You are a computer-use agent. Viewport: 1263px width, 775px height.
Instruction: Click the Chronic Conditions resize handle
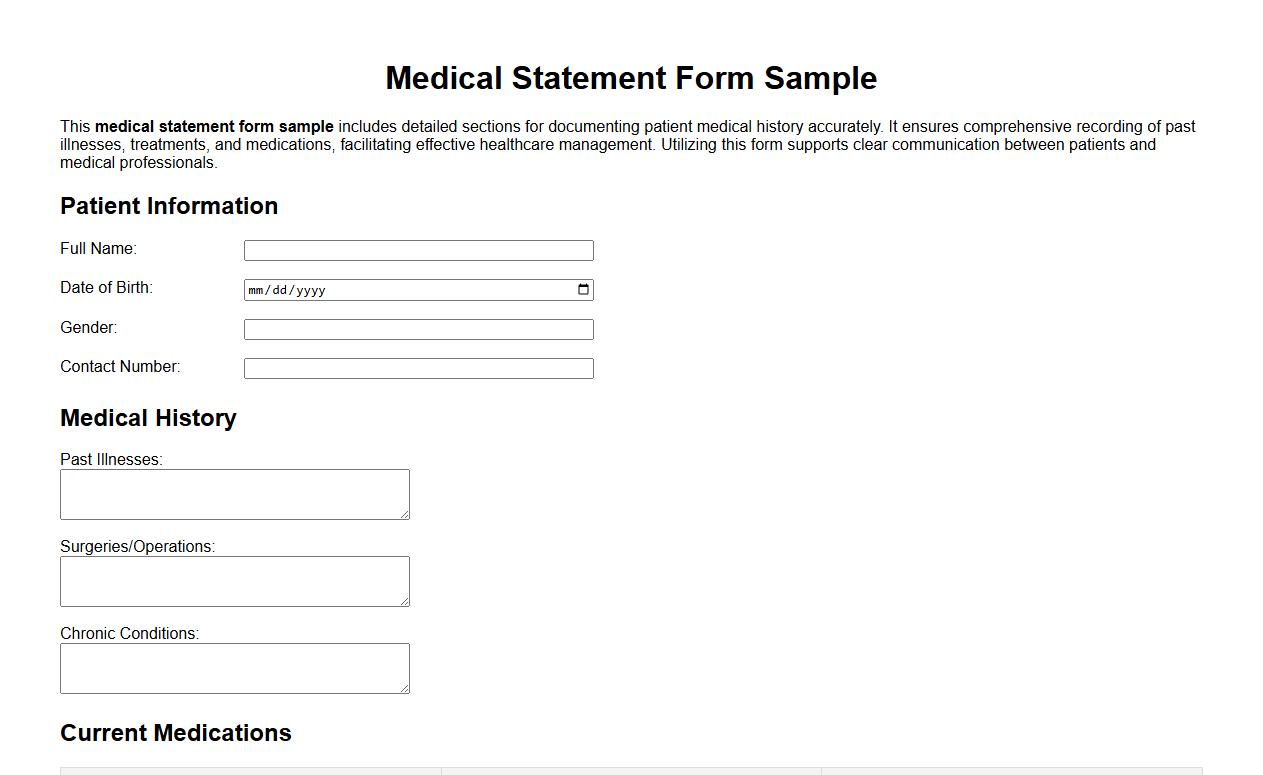[406, 690]
